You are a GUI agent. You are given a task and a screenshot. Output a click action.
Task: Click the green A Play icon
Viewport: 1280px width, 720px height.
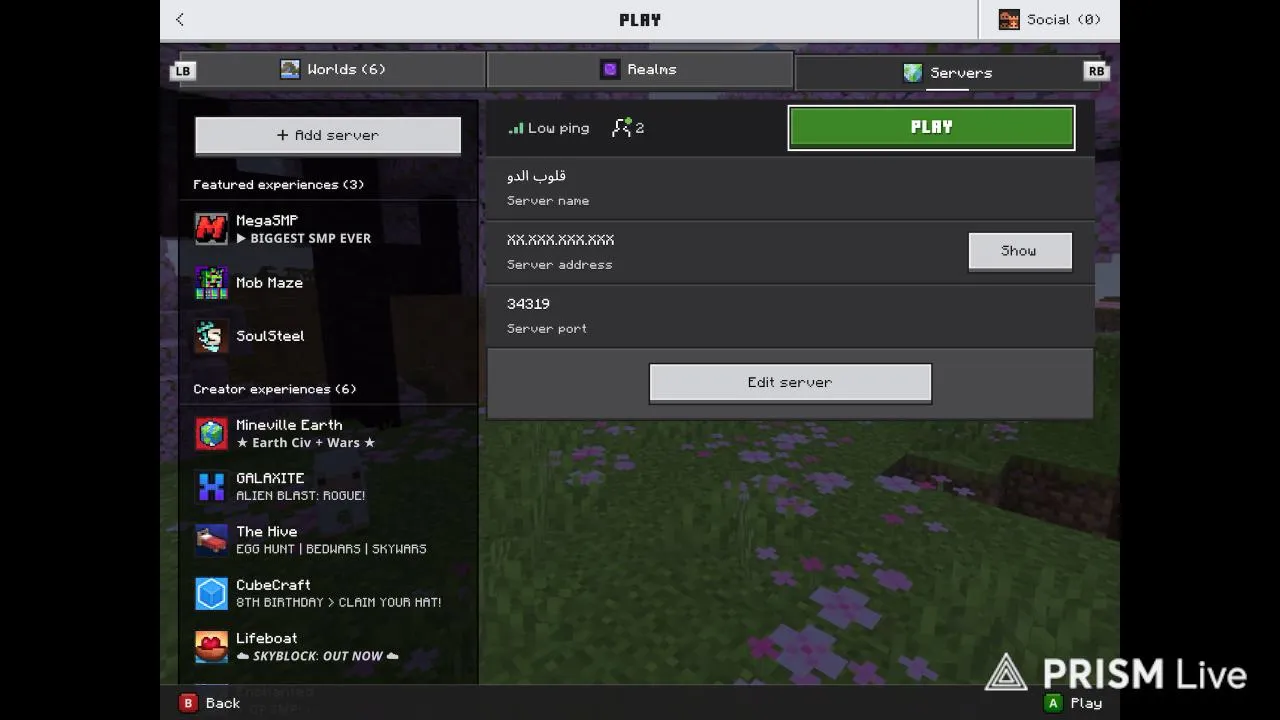[1052, 703]
